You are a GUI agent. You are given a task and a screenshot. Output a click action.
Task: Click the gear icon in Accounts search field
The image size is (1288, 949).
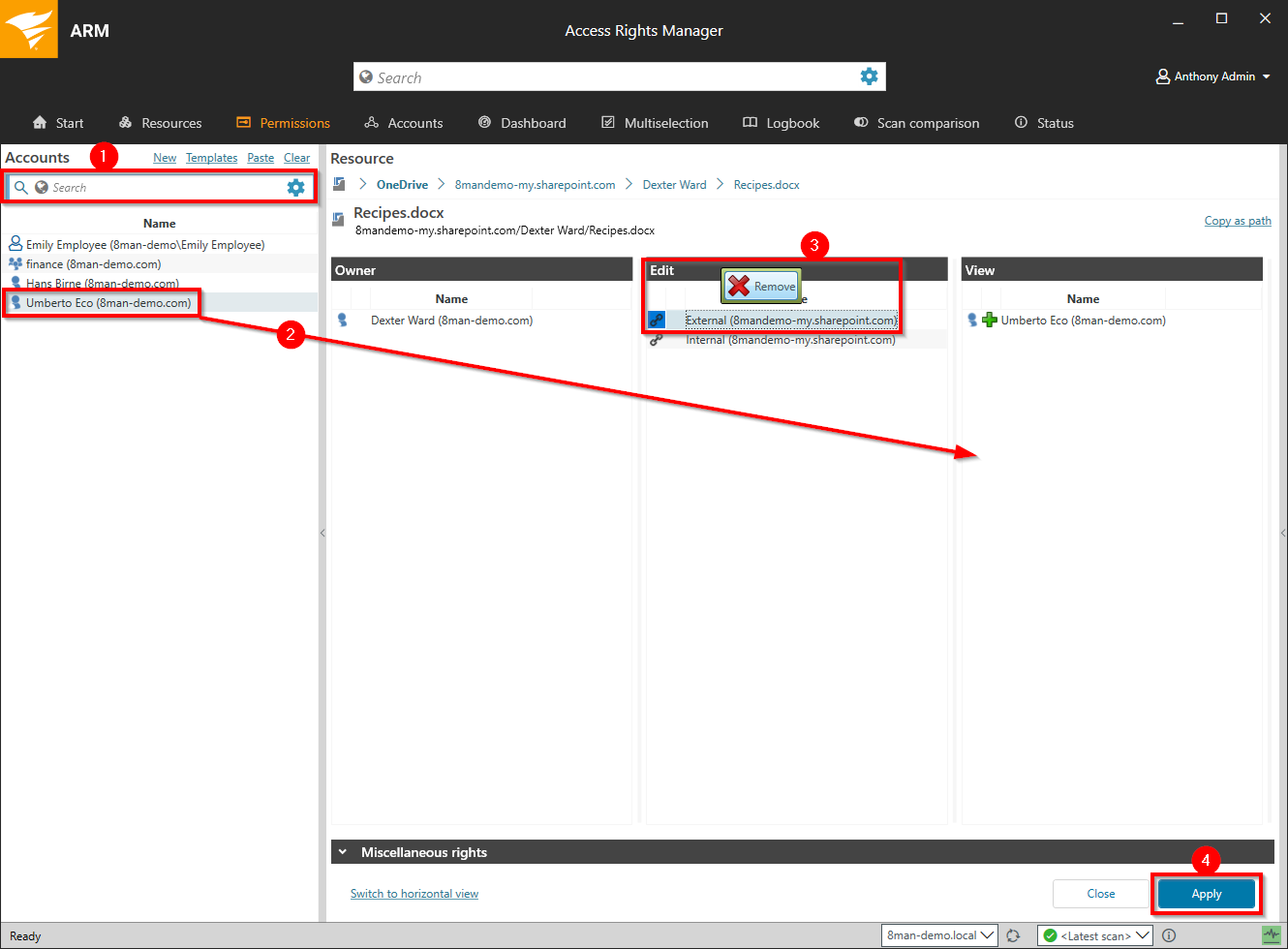click(x=295, y=187)
